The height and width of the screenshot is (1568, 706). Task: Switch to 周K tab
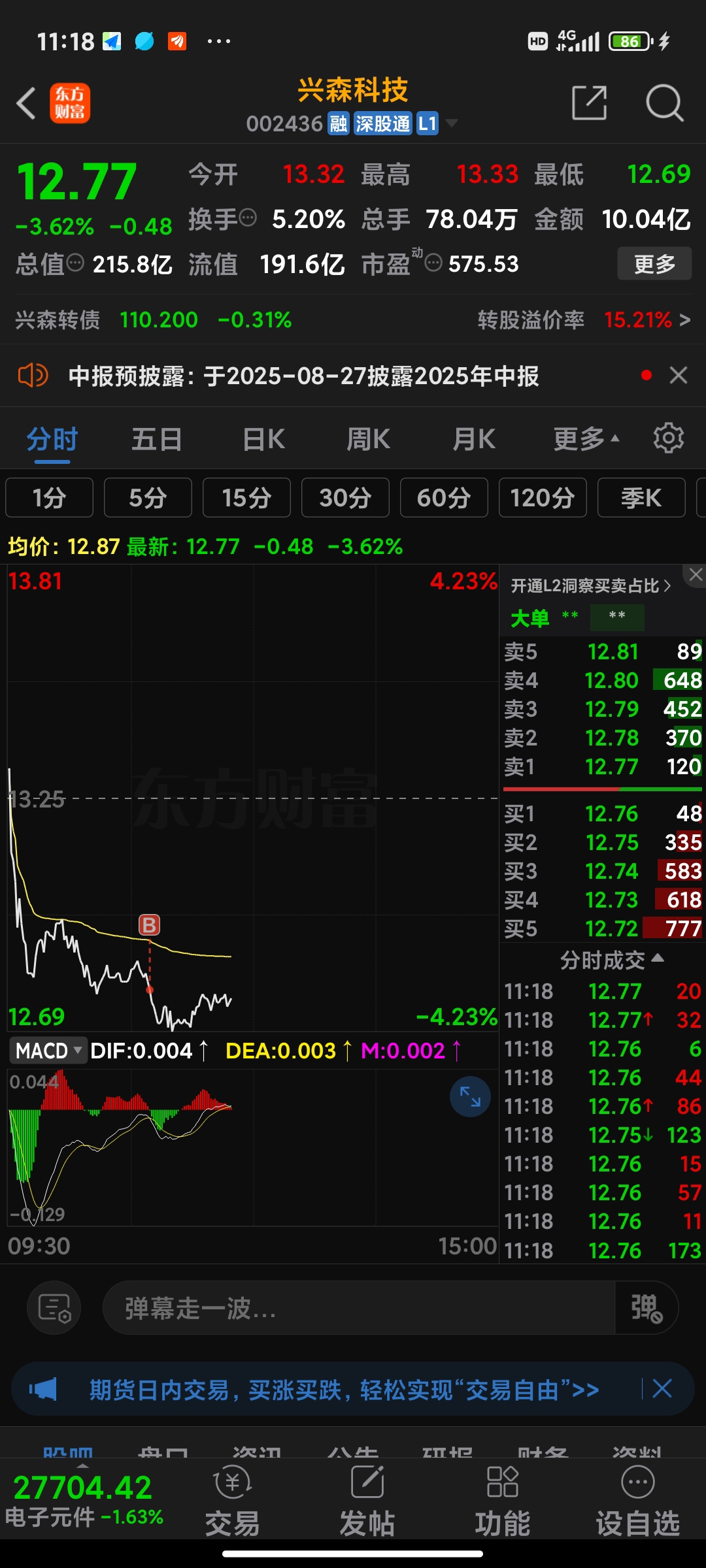[x=369, y=438]
